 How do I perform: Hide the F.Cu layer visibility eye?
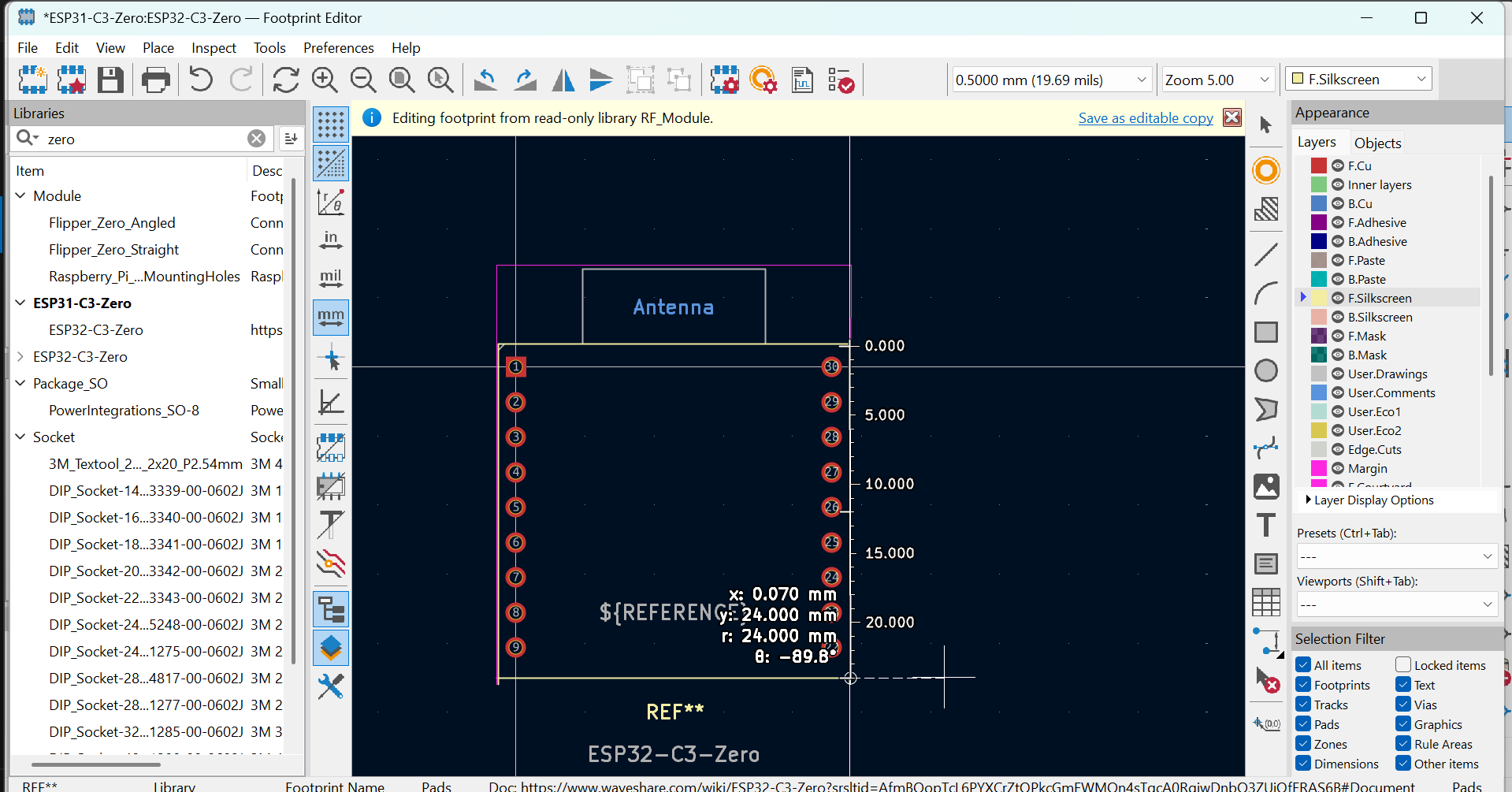(x=1338, y=166)
